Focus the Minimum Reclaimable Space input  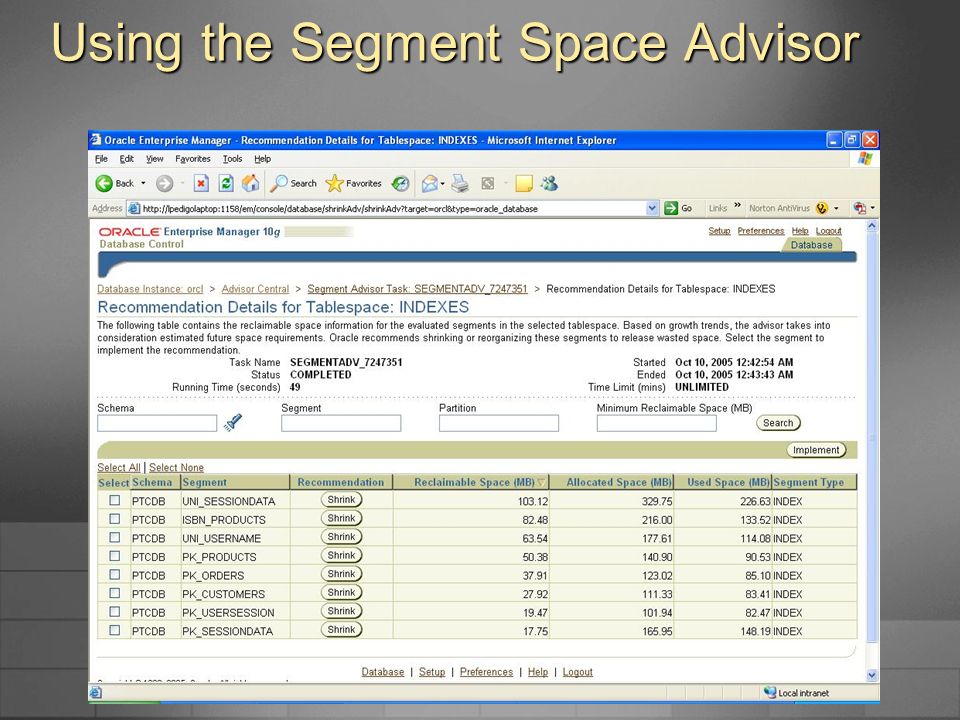pos(656,423)
